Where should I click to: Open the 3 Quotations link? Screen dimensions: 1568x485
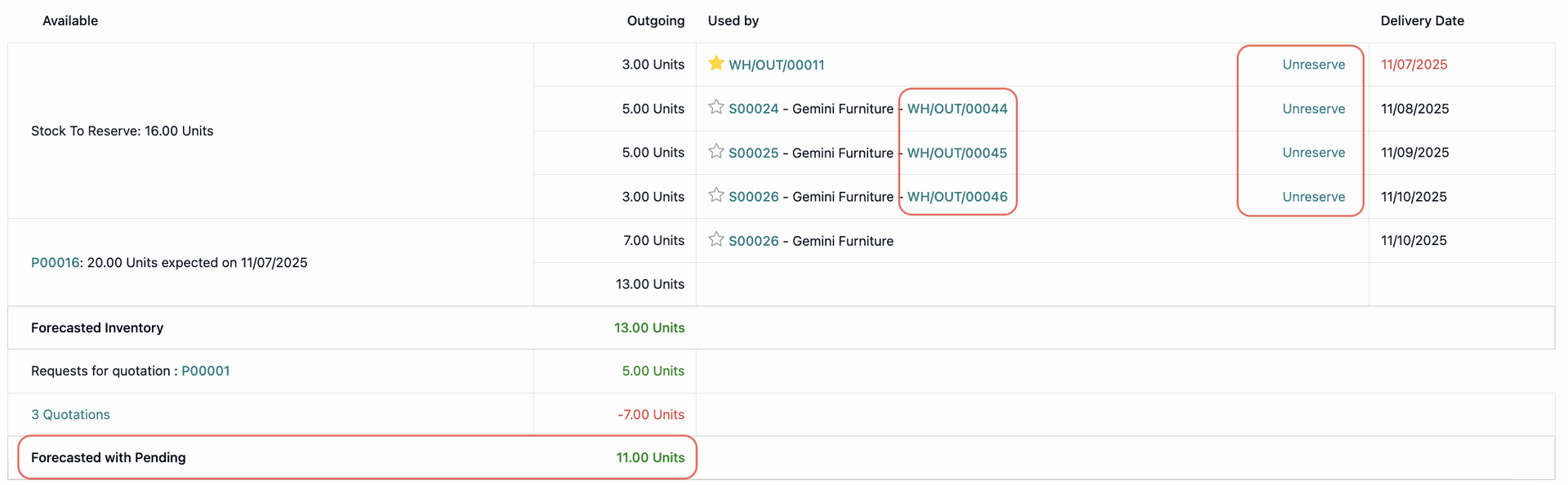pyautogui.click(x=70, y=415)
